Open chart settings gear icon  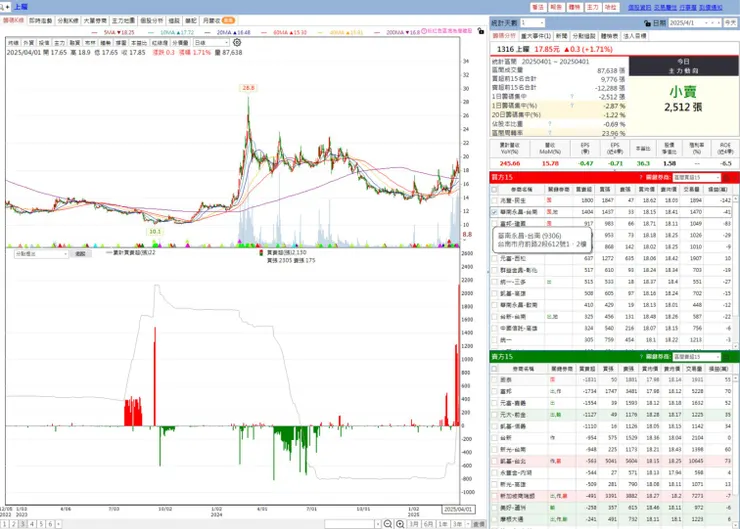point(237,42)
